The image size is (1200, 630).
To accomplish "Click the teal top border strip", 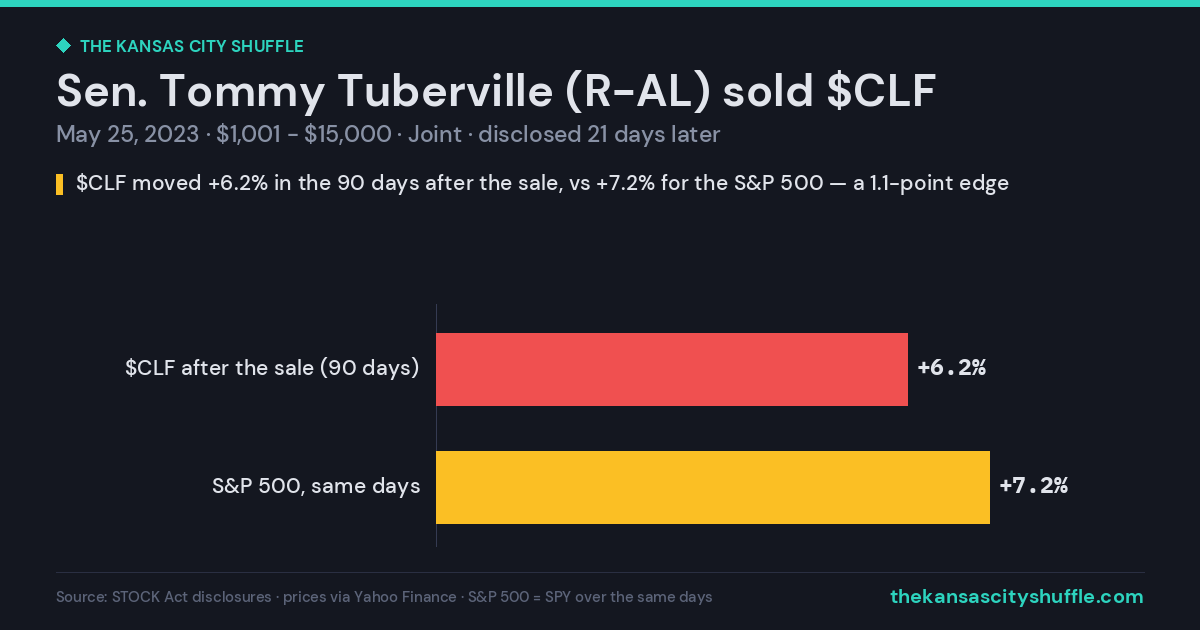I will coord(600,3).
